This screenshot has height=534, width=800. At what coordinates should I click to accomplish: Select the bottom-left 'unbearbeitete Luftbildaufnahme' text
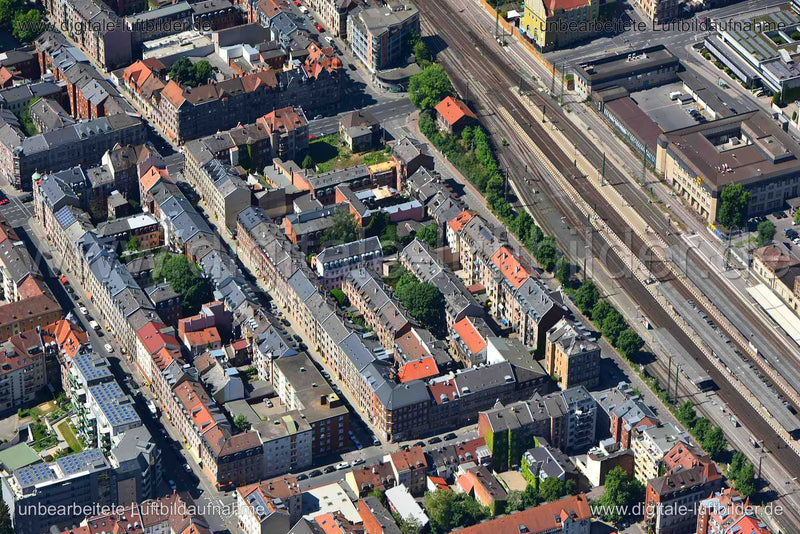click(x=141, y=509)
